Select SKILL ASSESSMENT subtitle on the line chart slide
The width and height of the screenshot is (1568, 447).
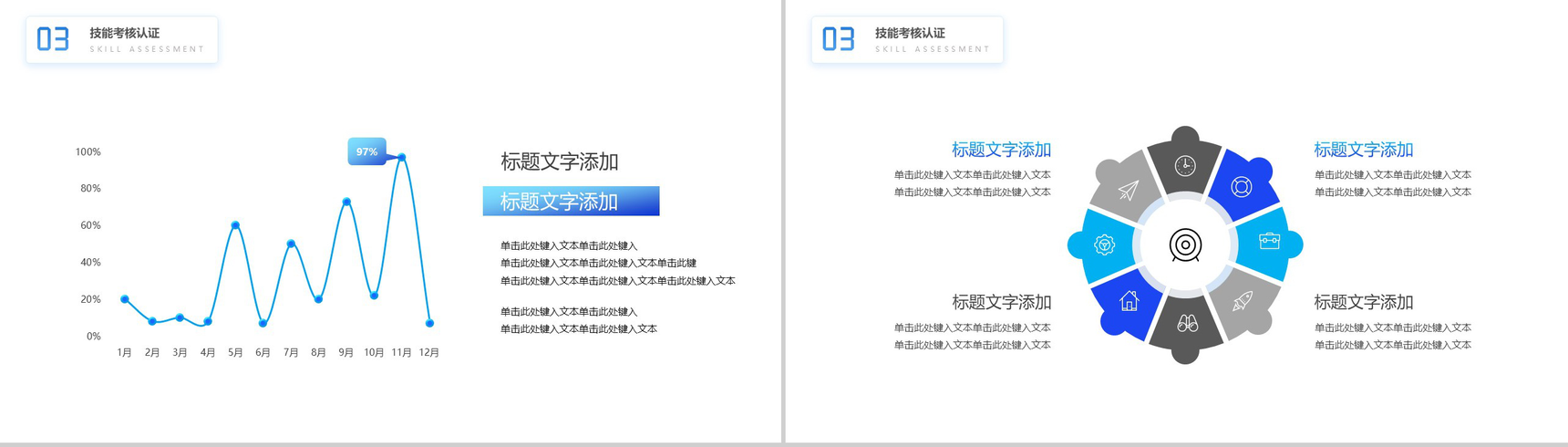coord(147,49)
